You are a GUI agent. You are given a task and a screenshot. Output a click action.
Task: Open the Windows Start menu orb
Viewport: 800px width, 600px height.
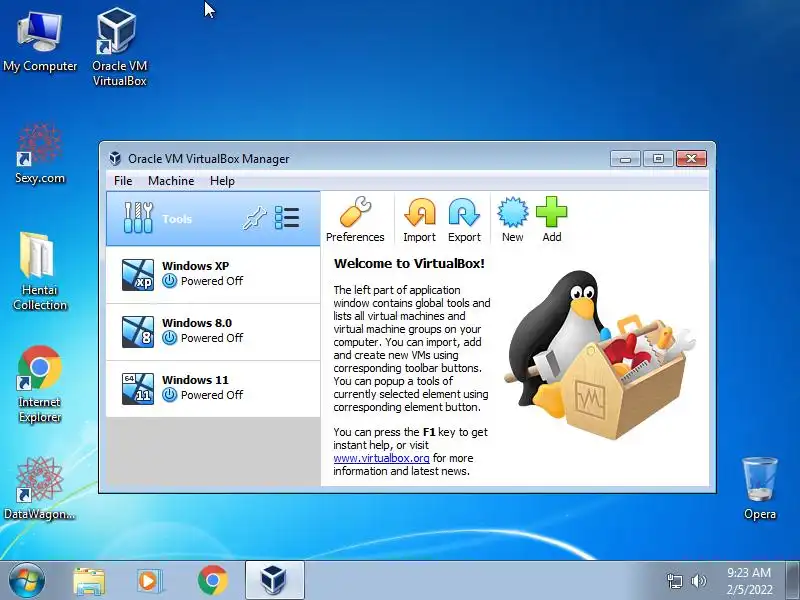pyautogui.click(x=27, y=580)
